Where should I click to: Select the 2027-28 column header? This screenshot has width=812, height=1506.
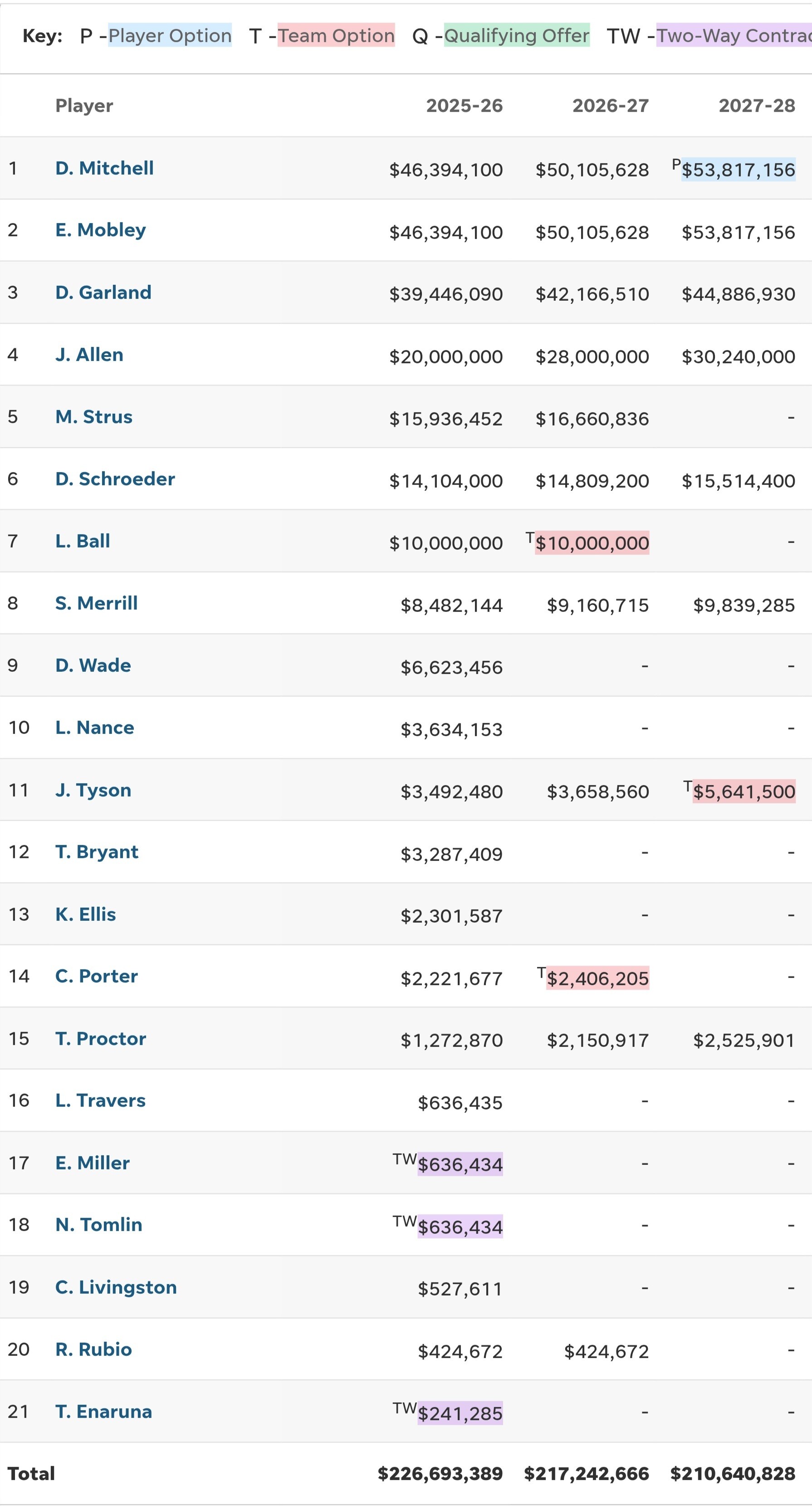(x=757, y=106)
